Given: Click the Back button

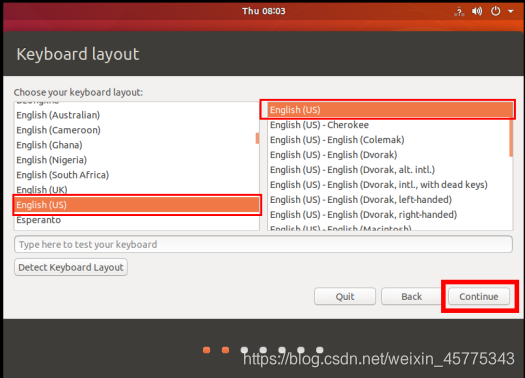Looking at the screenshot, I should pos(411,296).
